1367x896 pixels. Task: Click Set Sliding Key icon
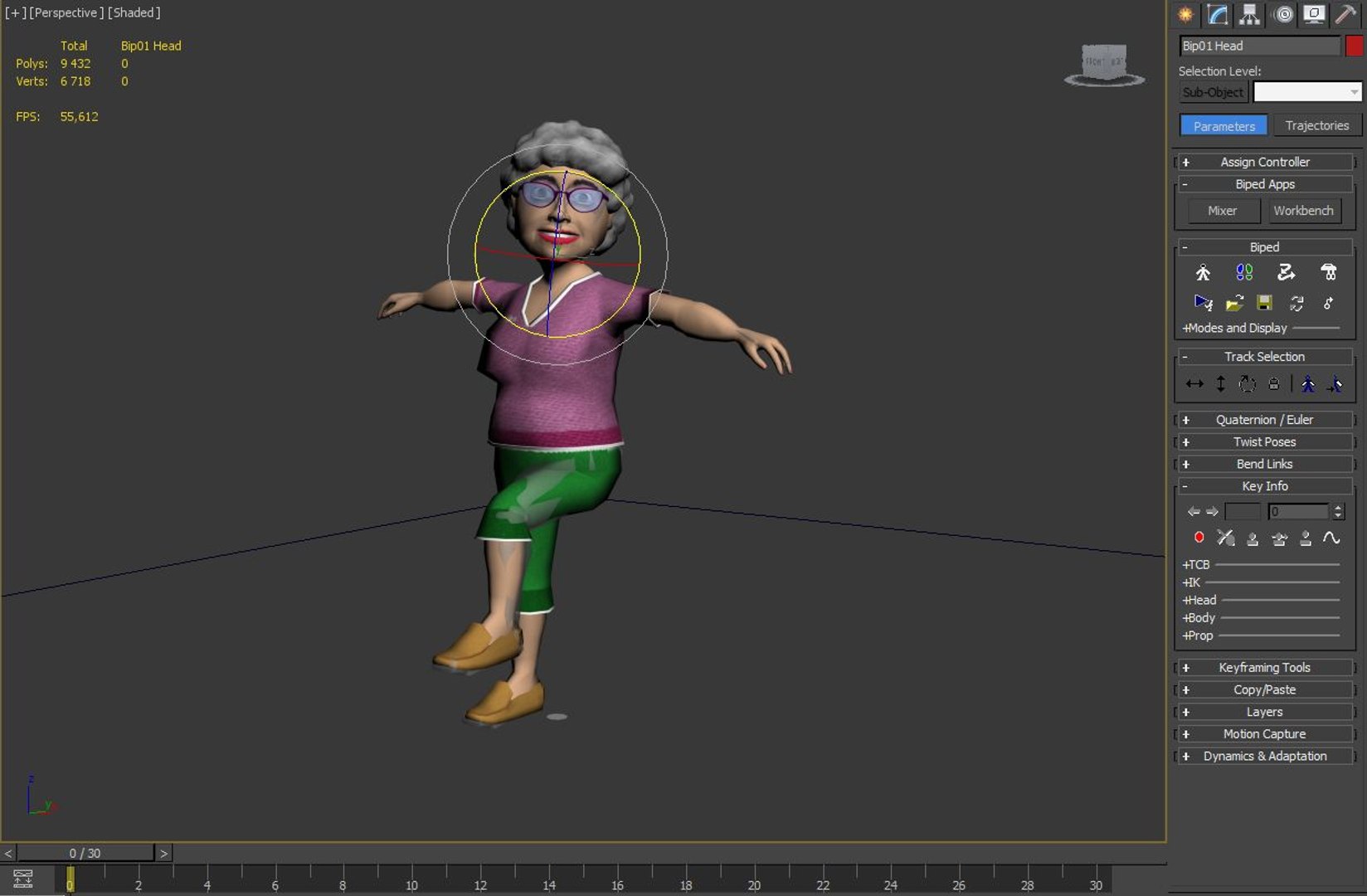click(x=1279, y=538)
